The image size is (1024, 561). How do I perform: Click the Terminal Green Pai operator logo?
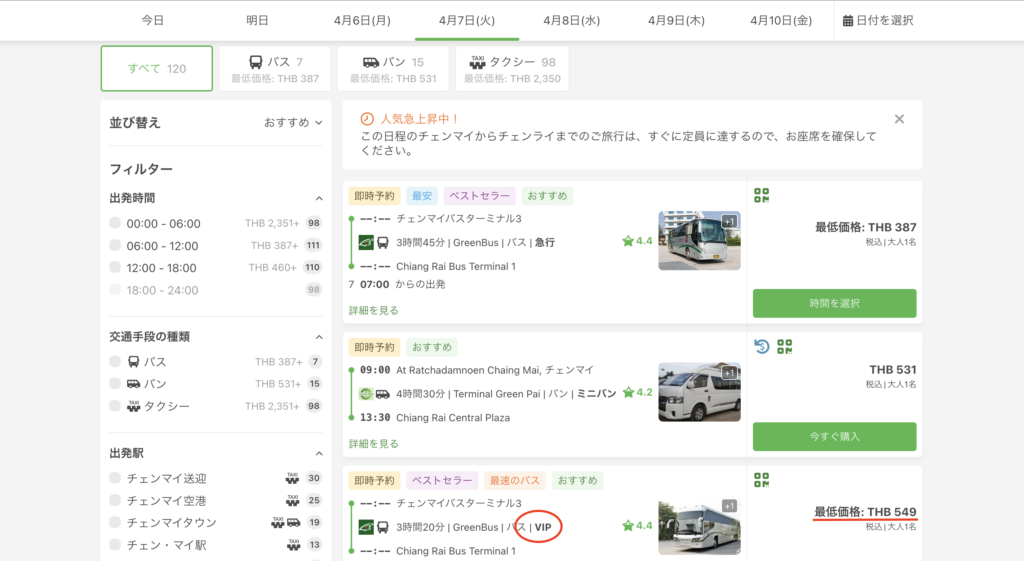tap(366, 394)
